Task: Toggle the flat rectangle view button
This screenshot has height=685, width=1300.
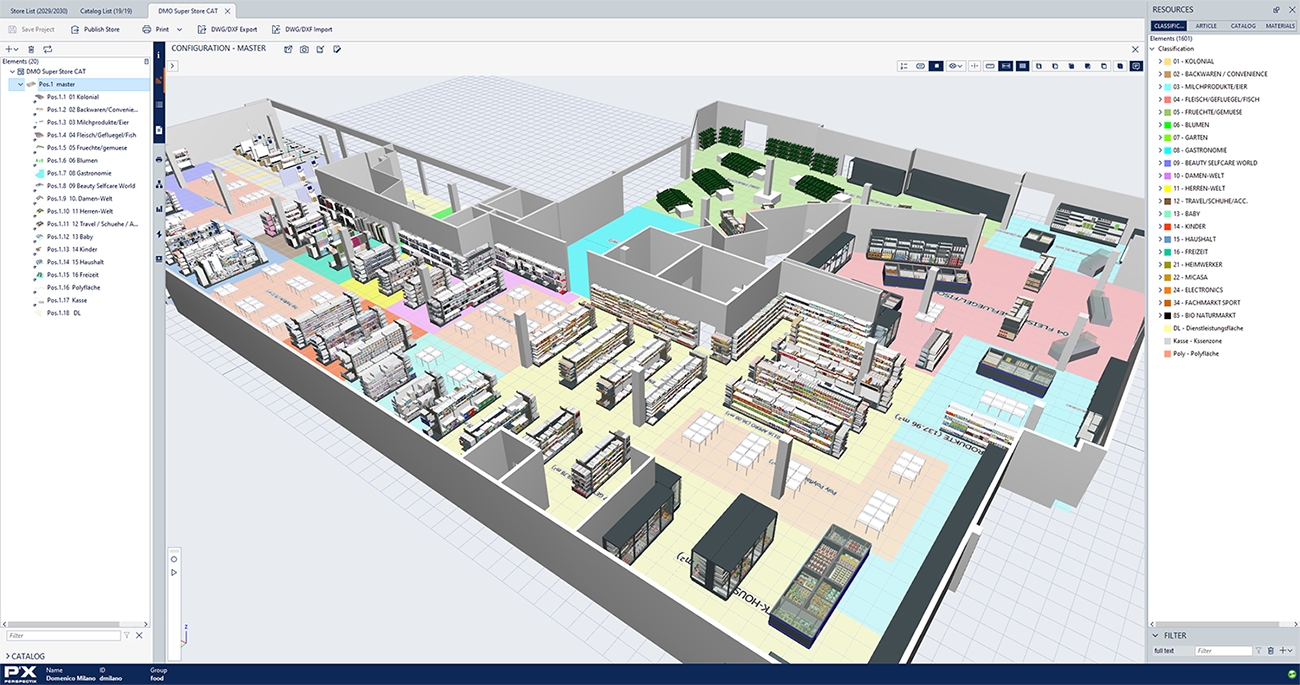Action: (990, 66)
